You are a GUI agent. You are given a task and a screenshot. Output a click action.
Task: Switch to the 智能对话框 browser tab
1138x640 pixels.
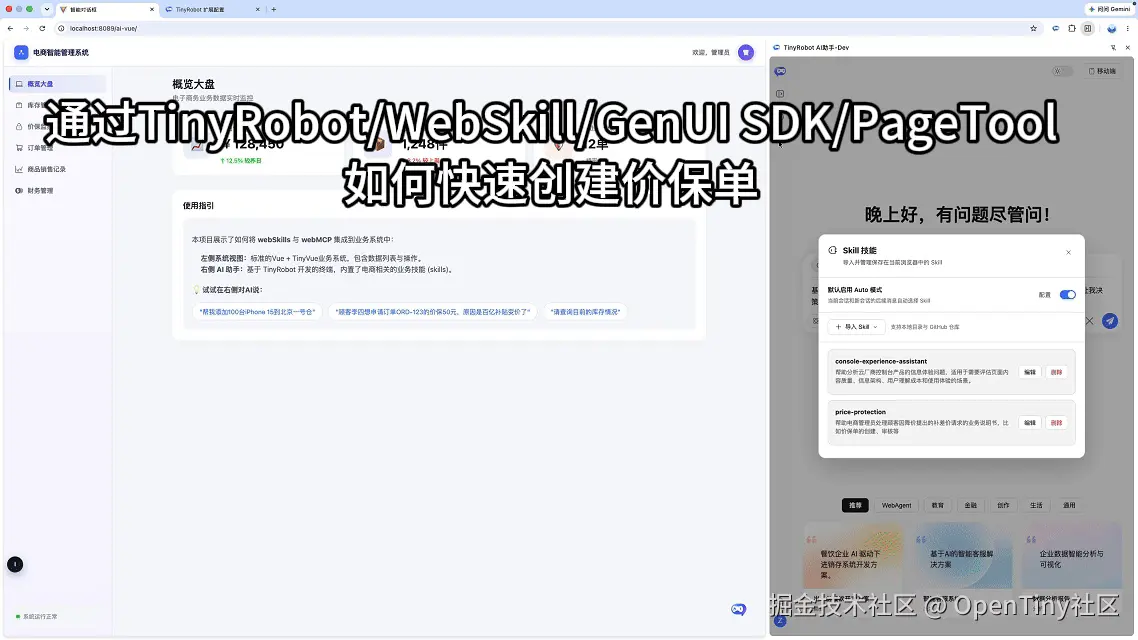(107, 9)
